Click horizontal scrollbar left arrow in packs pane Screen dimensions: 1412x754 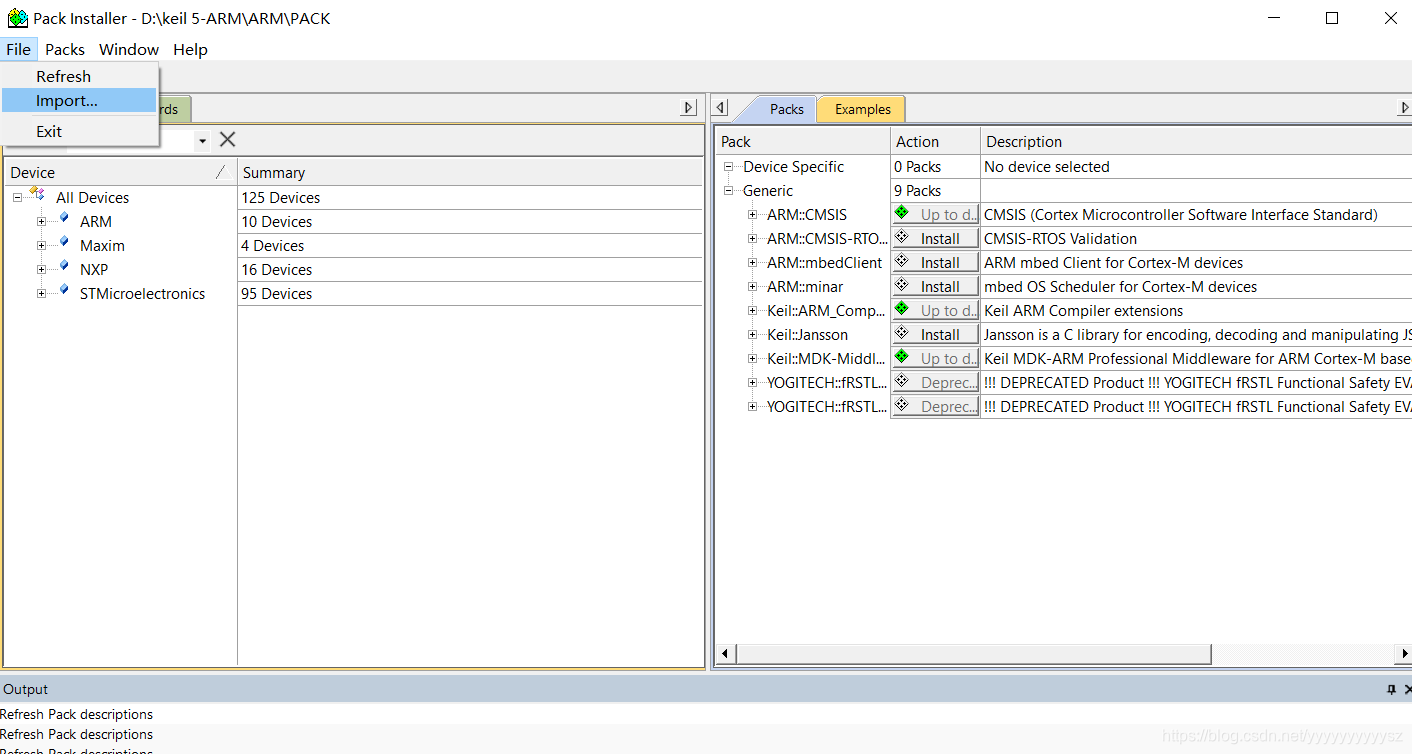[x=726, y=654]
